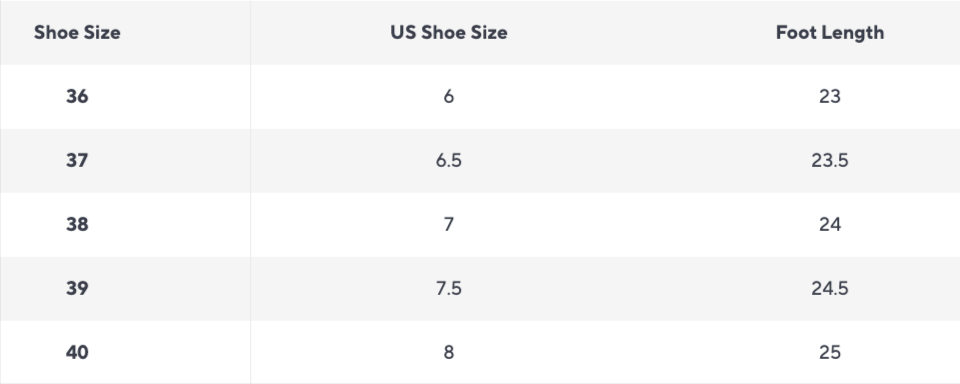Click foot length 23.5 value
This screenshot has height=384, width=960.
click(830, 160)
